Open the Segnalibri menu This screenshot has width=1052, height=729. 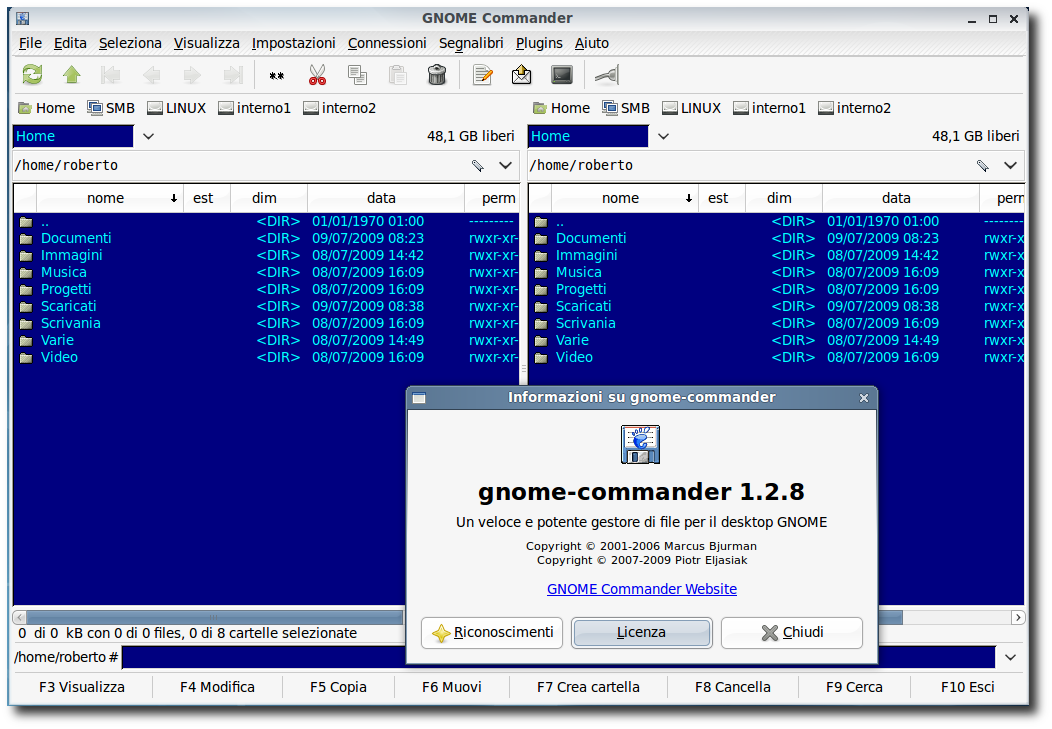coord(471,43)
